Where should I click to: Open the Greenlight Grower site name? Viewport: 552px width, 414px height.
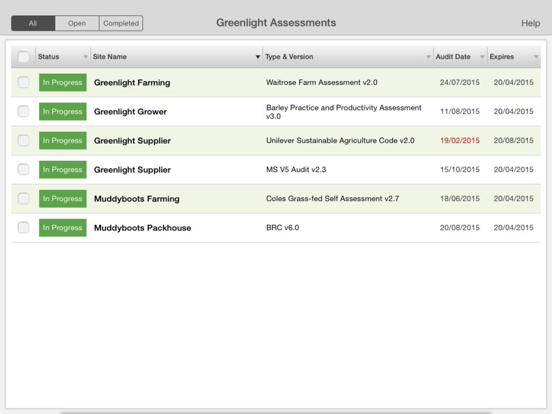click(x=130, y=112)
